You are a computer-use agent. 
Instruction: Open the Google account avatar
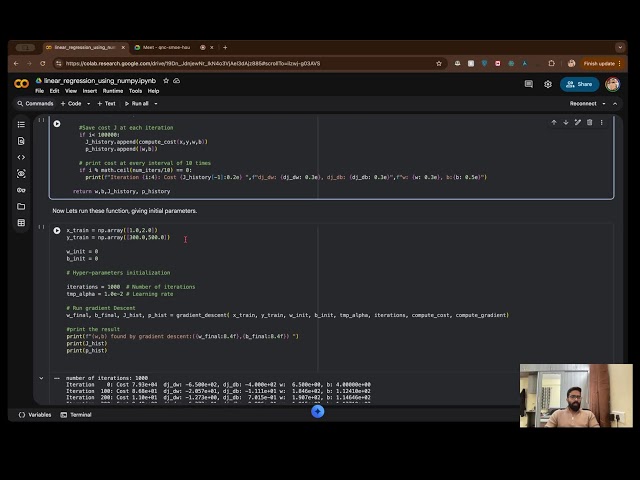(612, 84)
